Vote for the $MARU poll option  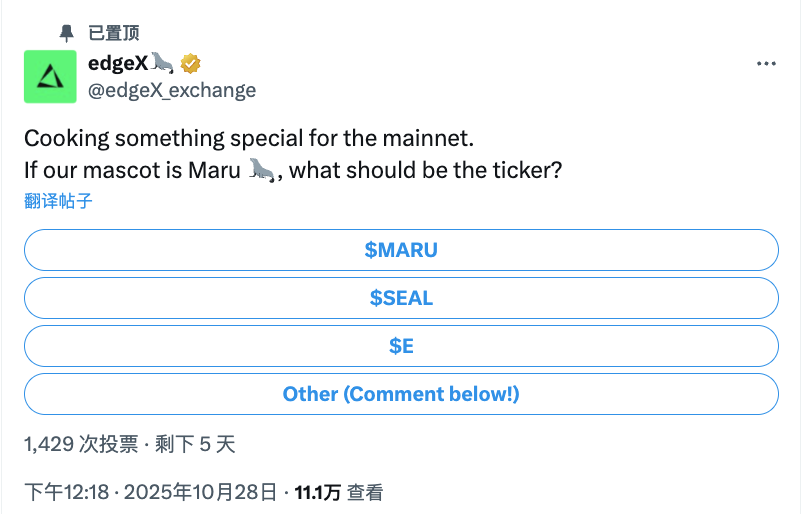click(x=401, y=250)
